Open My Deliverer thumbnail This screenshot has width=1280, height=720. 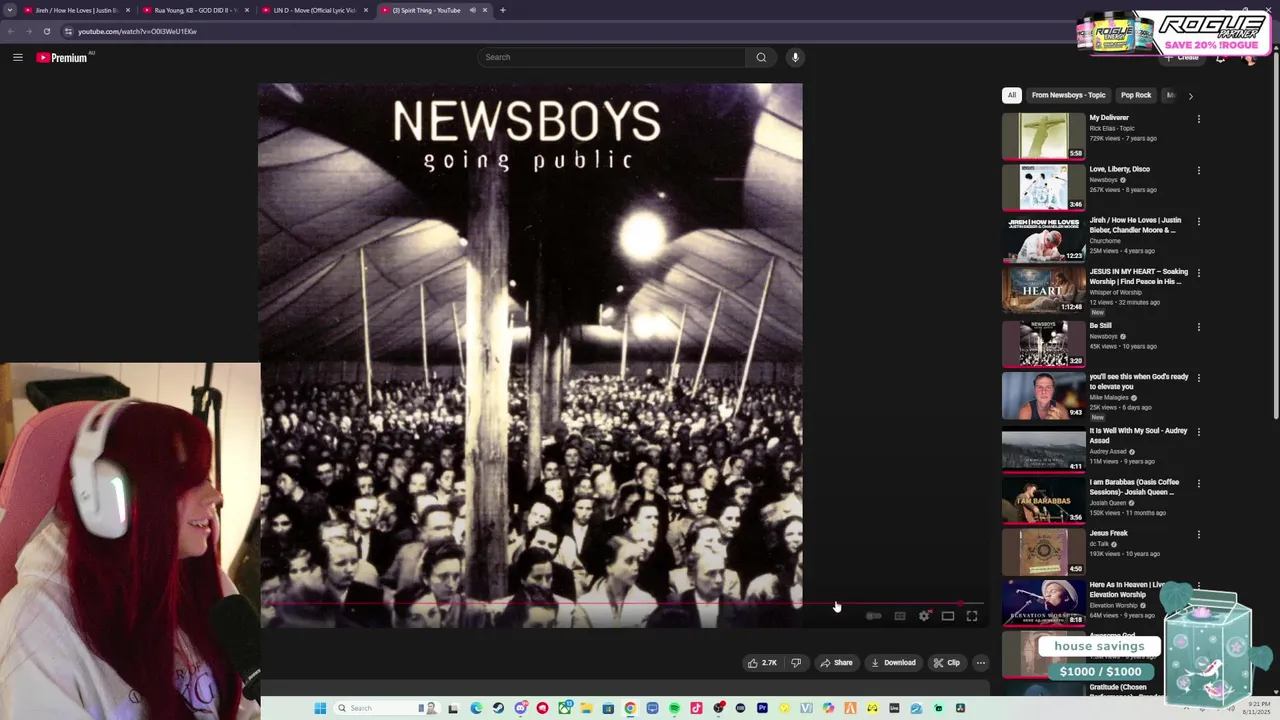coord(1043,136)
